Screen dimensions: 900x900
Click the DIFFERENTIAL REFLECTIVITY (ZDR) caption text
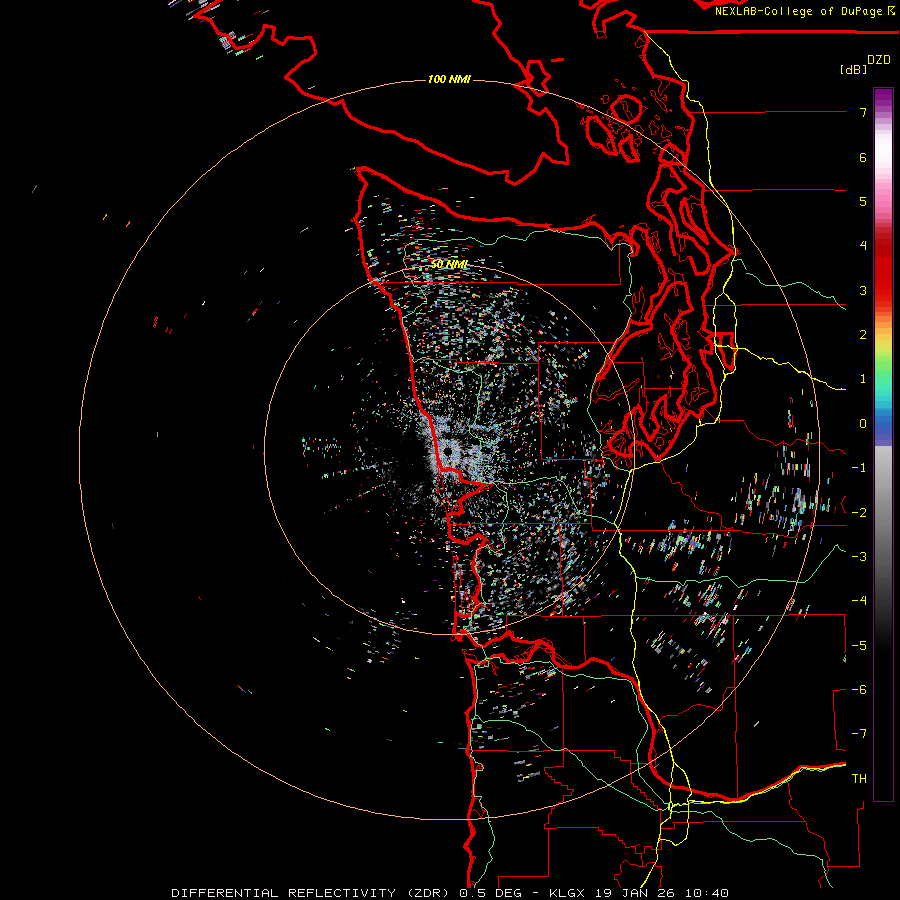[x=312, y=893]
